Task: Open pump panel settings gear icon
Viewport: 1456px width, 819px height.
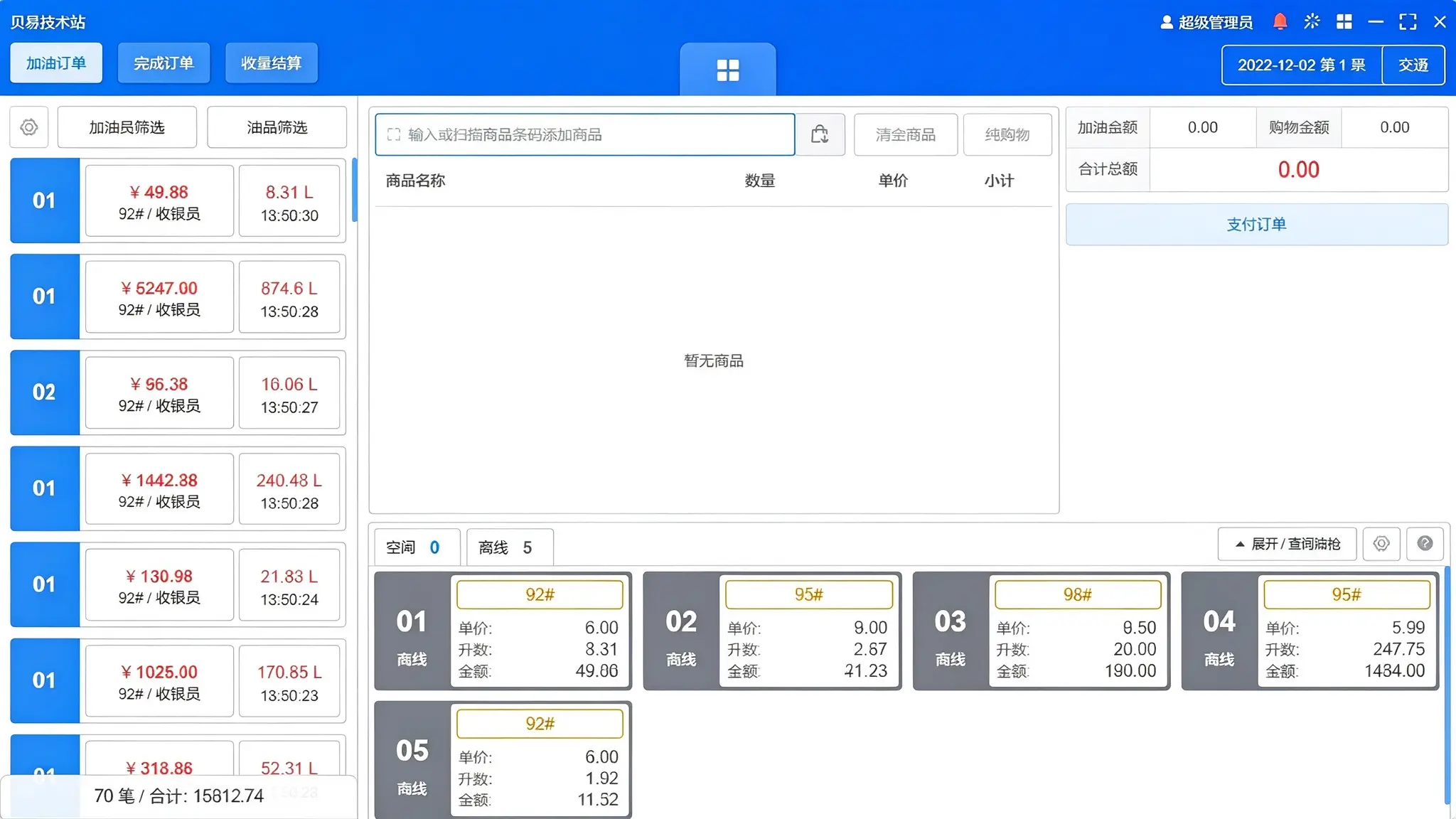Action: click(x=1381, y=544)
